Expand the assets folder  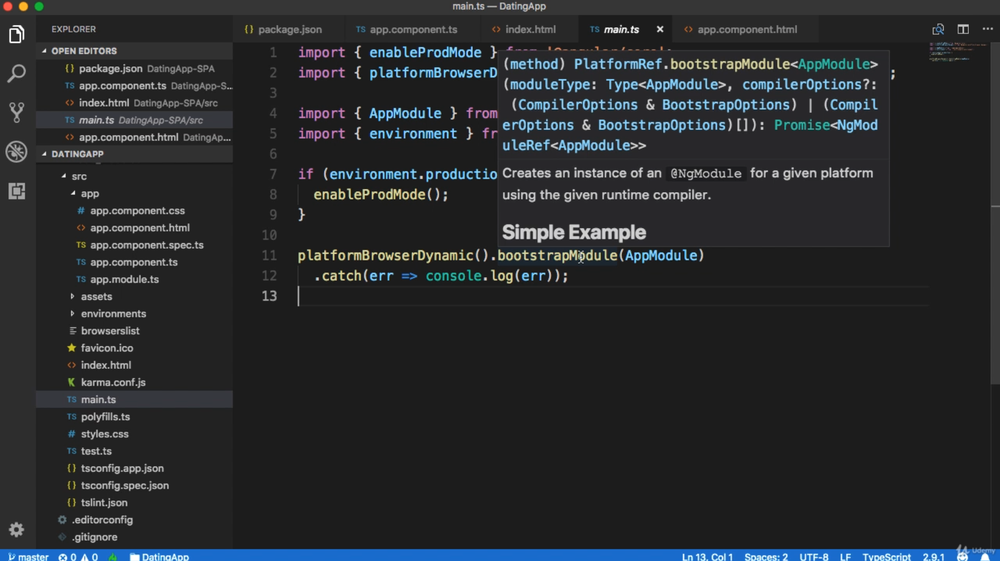(x=96, y=297)
